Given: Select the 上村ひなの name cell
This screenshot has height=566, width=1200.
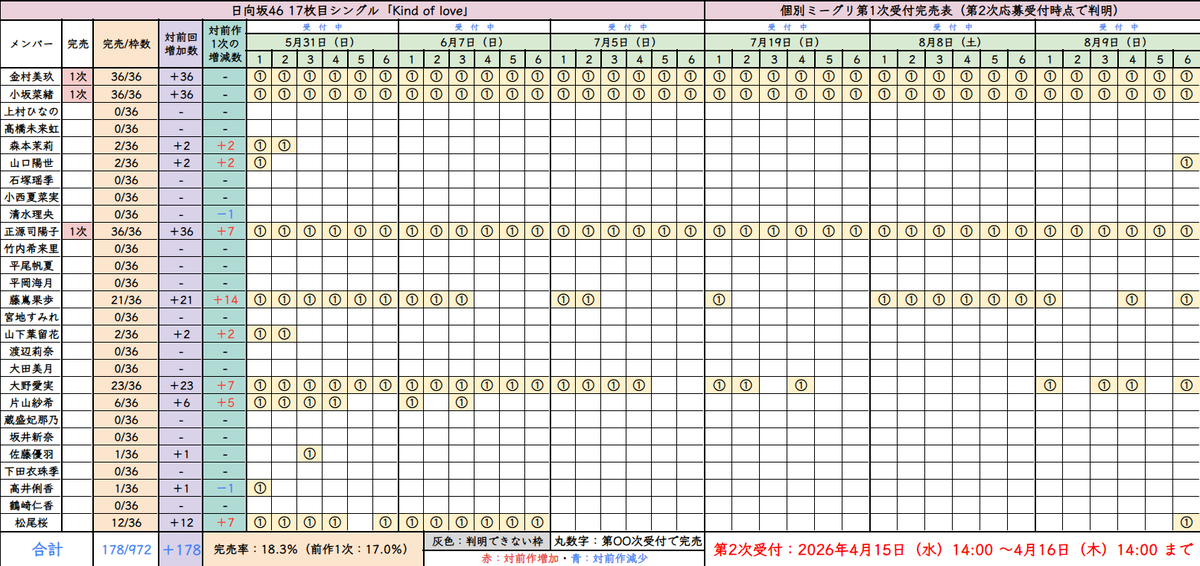Looking at the screenshot, I should (x=31, y=111).
